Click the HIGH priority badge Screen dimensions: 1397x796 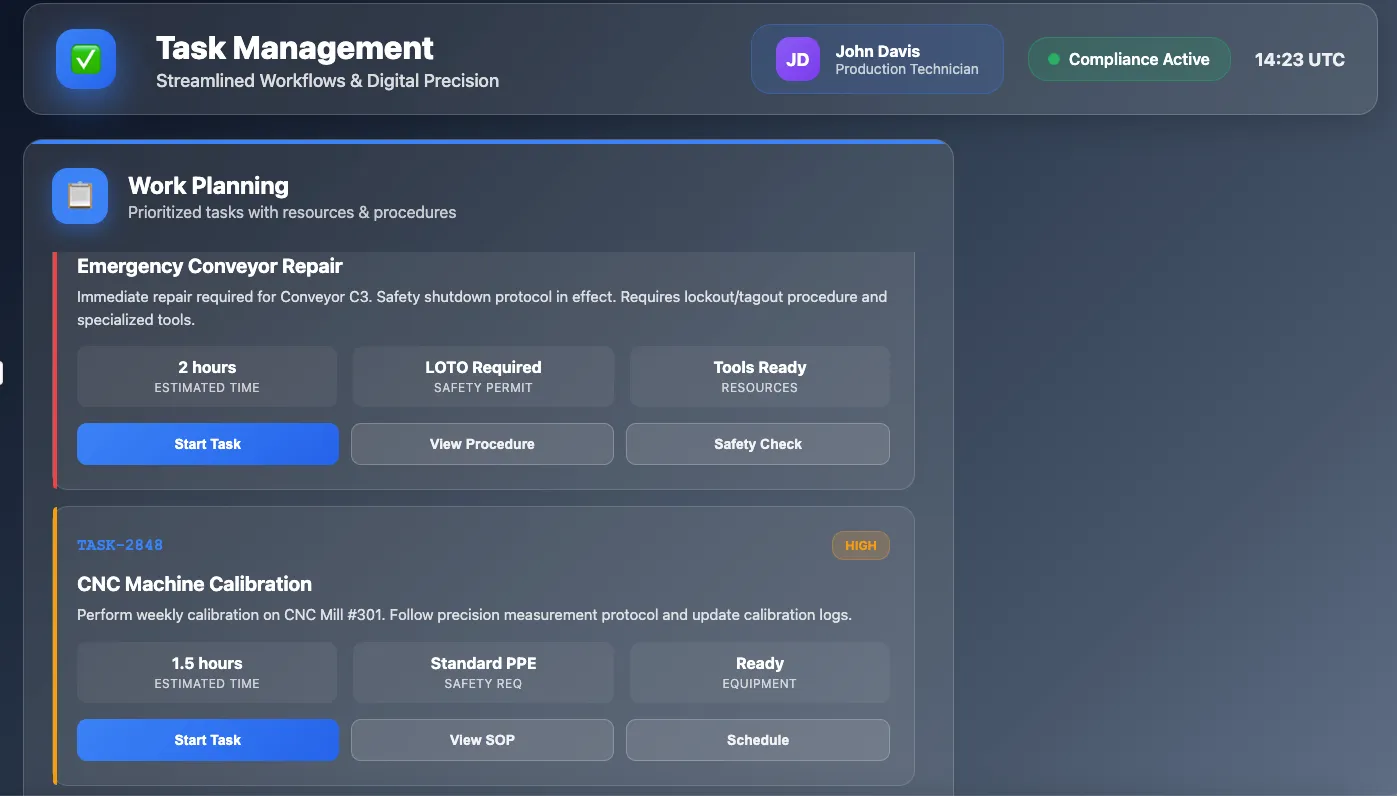[860, 545]
